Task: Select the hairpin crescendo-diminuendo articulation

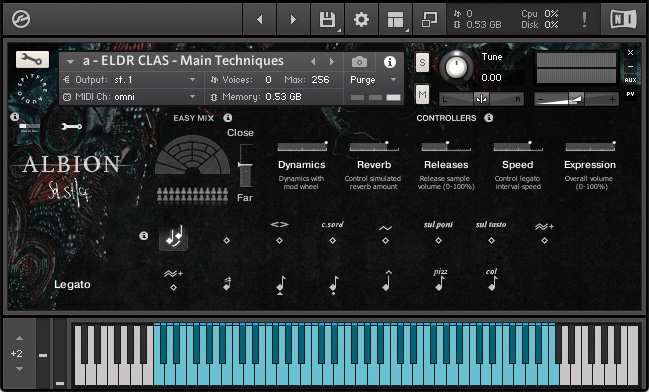Action: [279, 232]
